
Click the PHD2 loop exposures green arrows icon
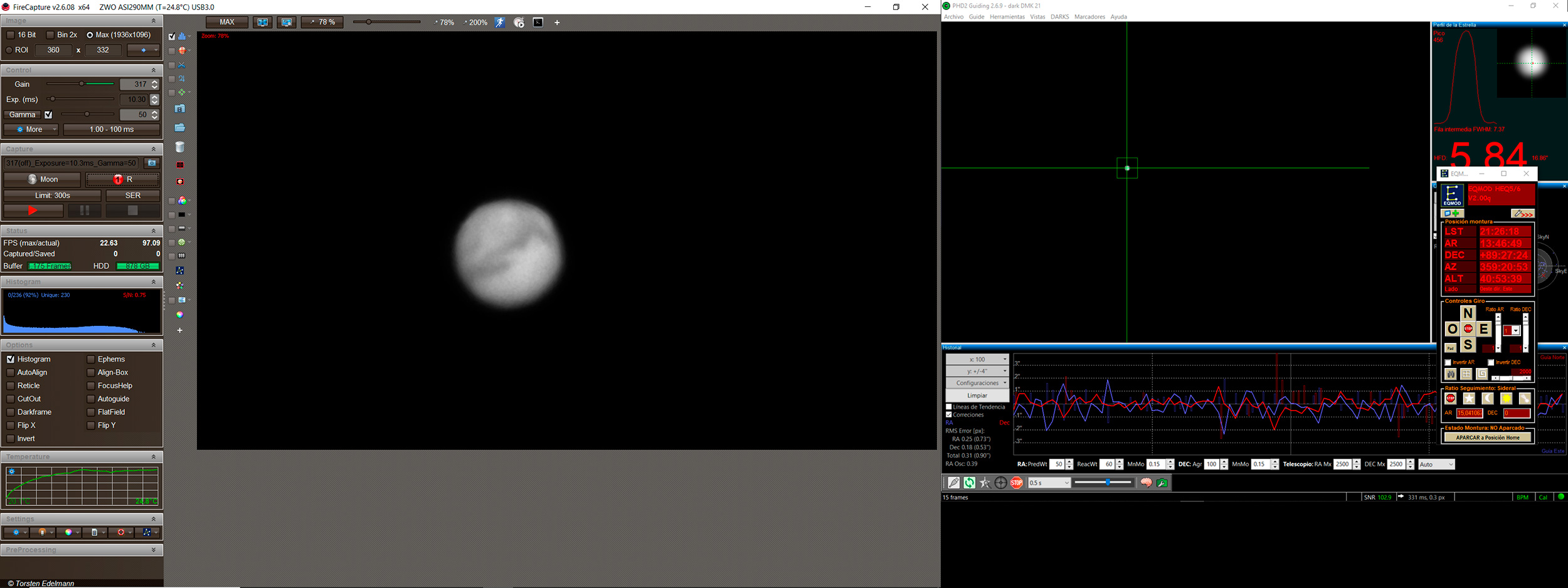970,483
